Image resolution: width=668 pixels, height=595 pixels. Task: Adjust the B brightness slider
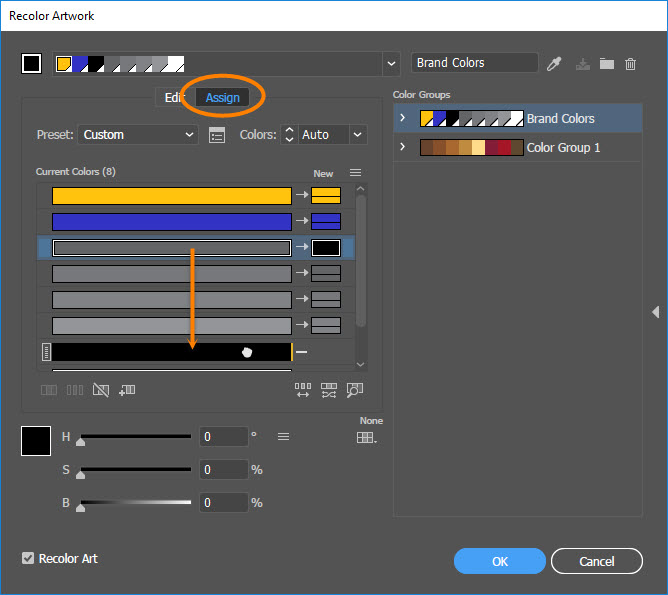(x=135, y=503)
